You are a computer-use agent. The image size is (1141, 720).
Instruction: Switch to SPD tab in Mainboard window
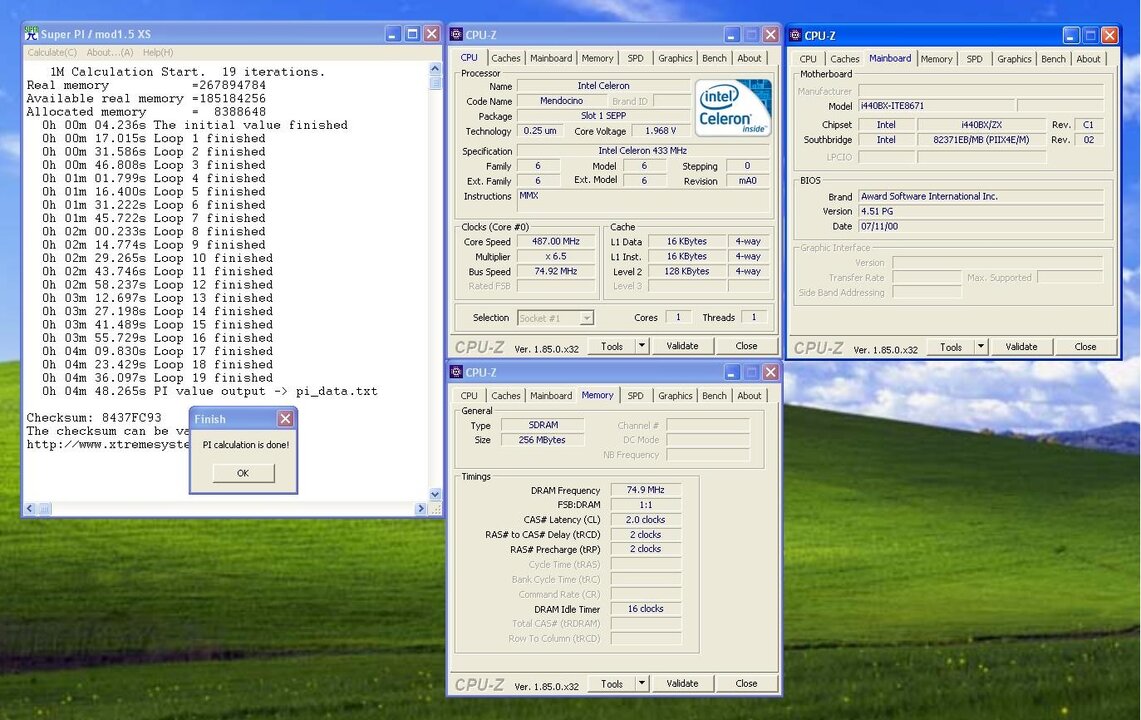(974, 59)
